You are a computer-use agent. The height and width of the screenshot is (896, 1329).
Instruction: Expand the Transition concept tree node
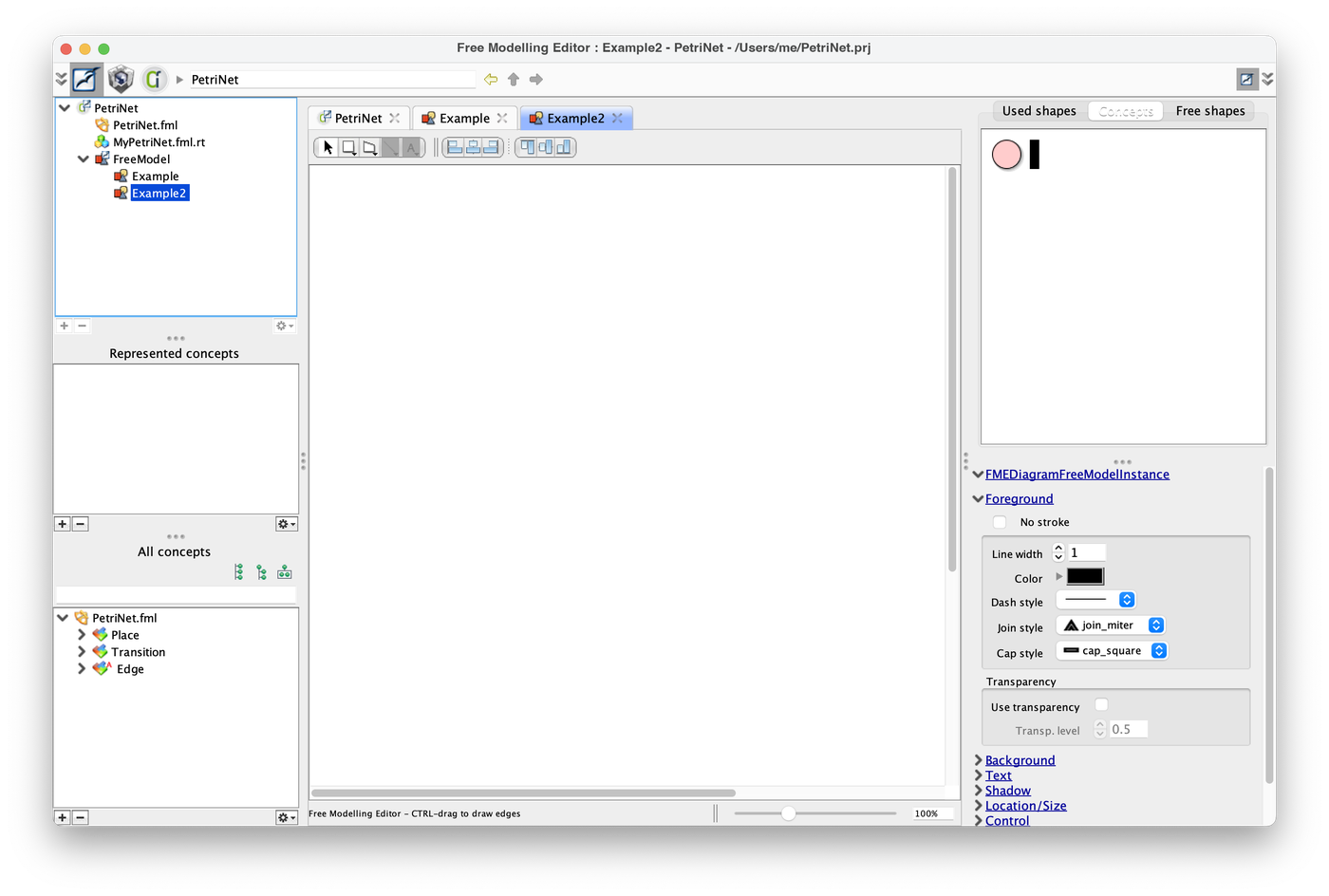pos(82,652)
